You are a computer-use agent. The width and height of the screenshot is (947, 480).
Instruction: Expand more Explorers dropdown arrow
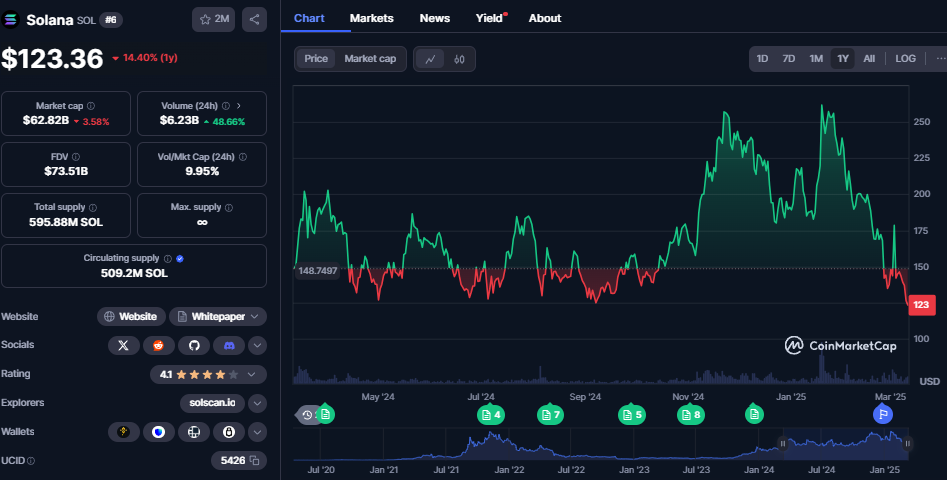257,403
